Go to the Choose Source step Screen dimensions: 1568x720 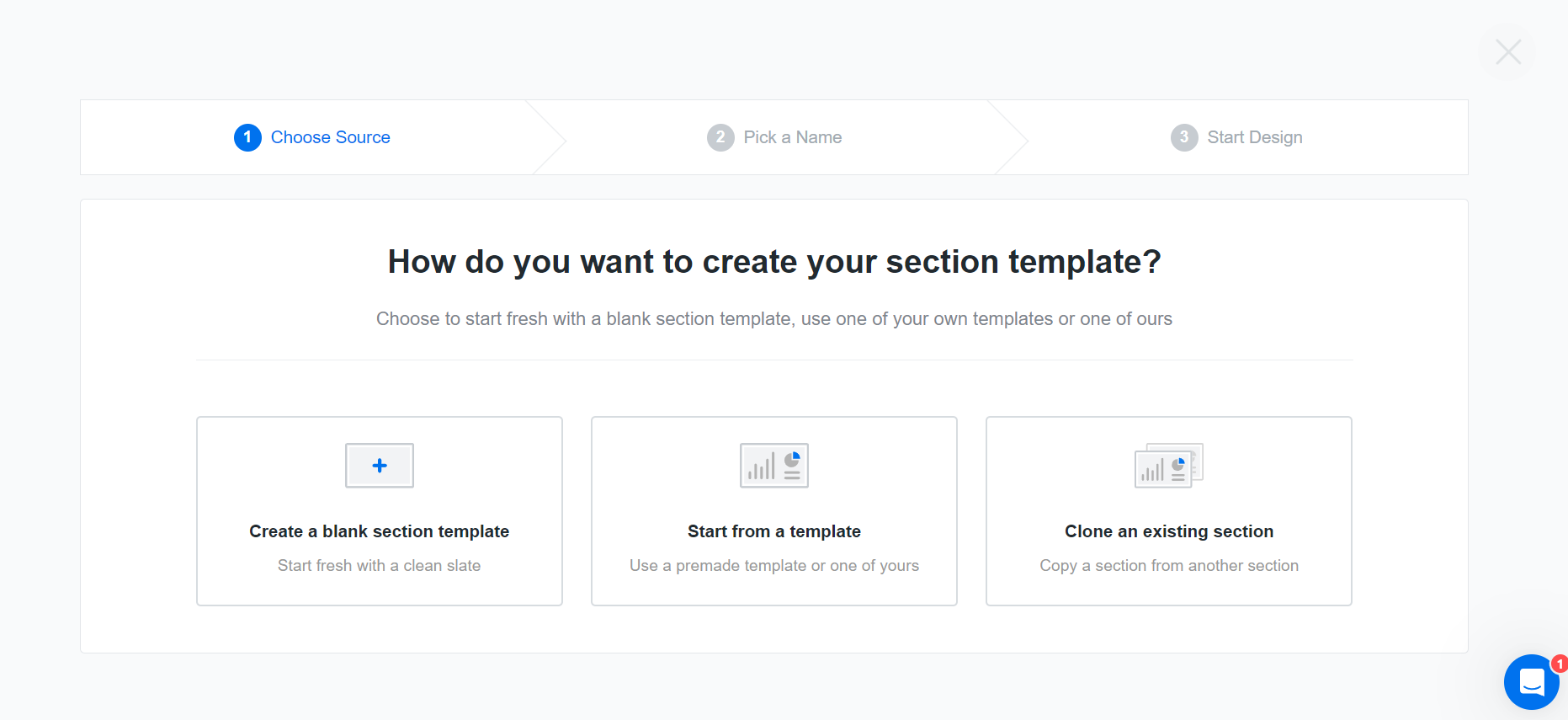(330, 137)
